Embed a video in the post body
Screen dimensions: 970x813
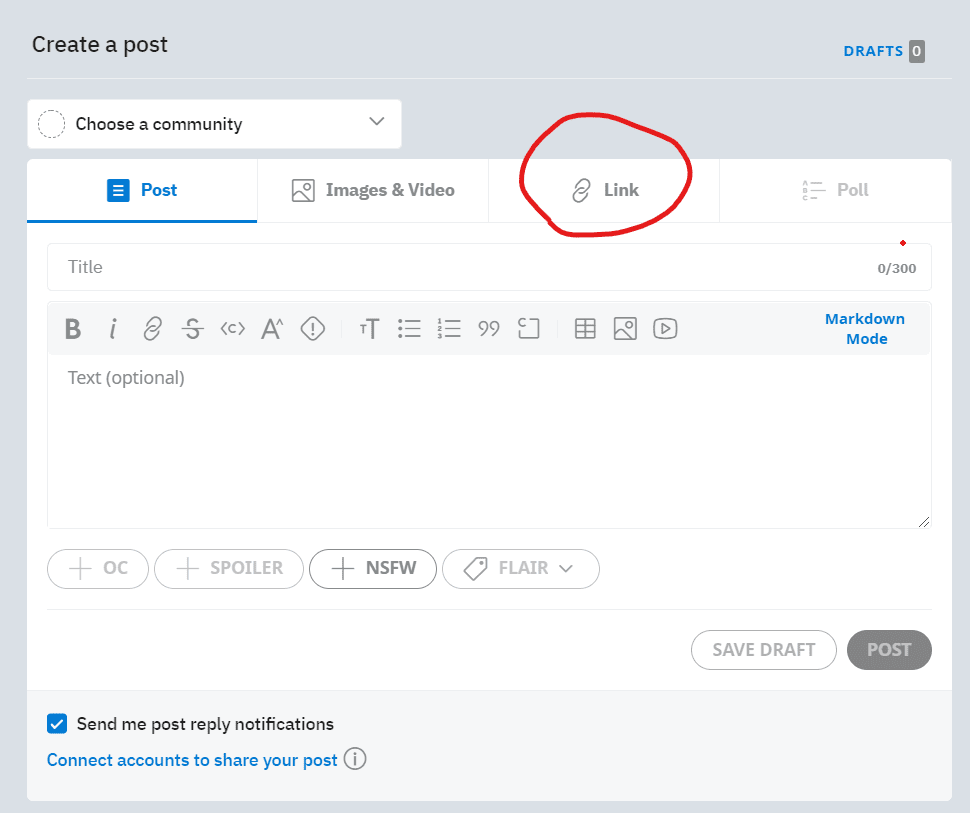click(x=665, y=329)
